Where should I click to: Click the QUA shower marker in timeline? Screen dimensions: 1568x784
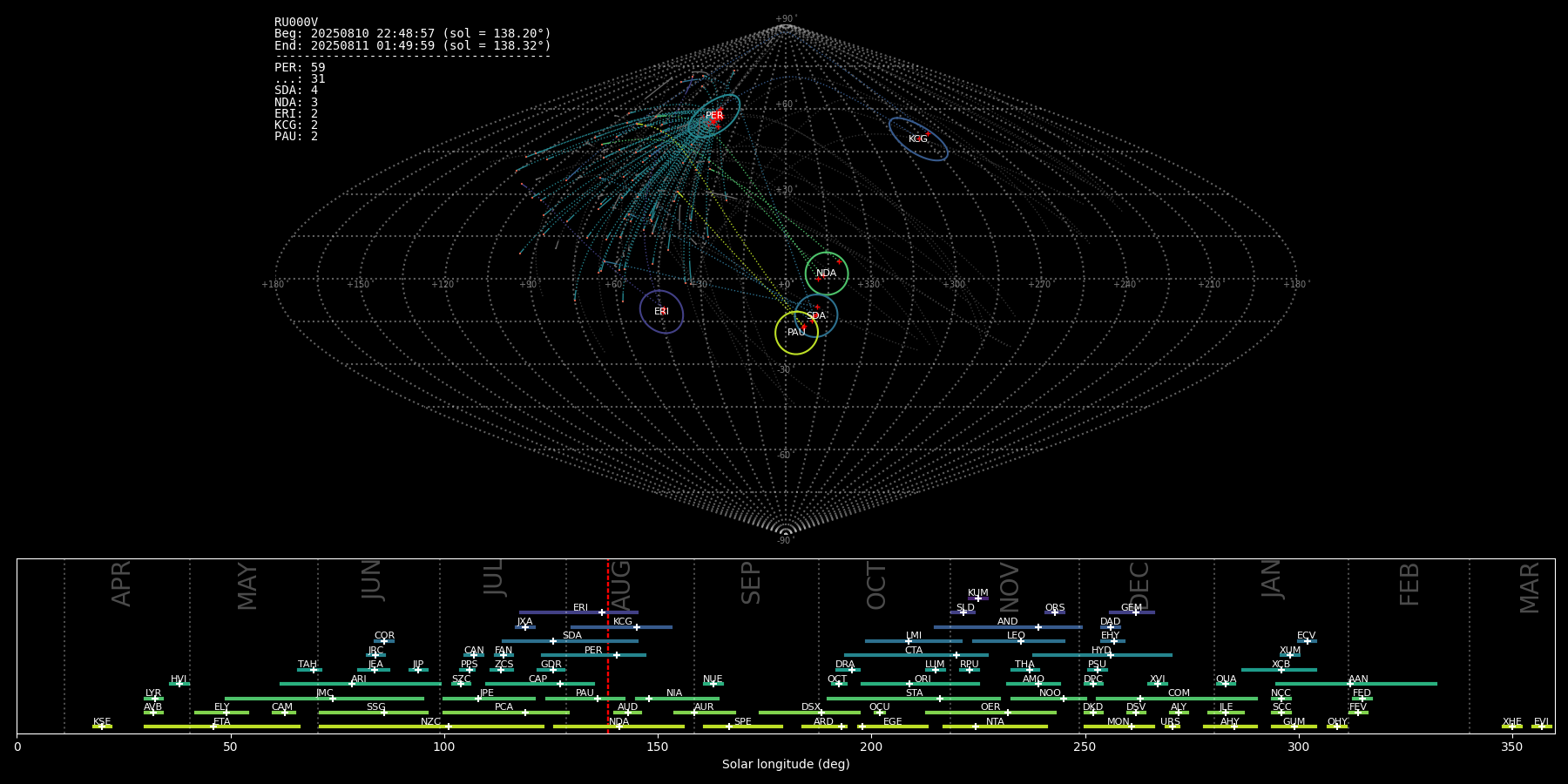tap(1225, 684)
